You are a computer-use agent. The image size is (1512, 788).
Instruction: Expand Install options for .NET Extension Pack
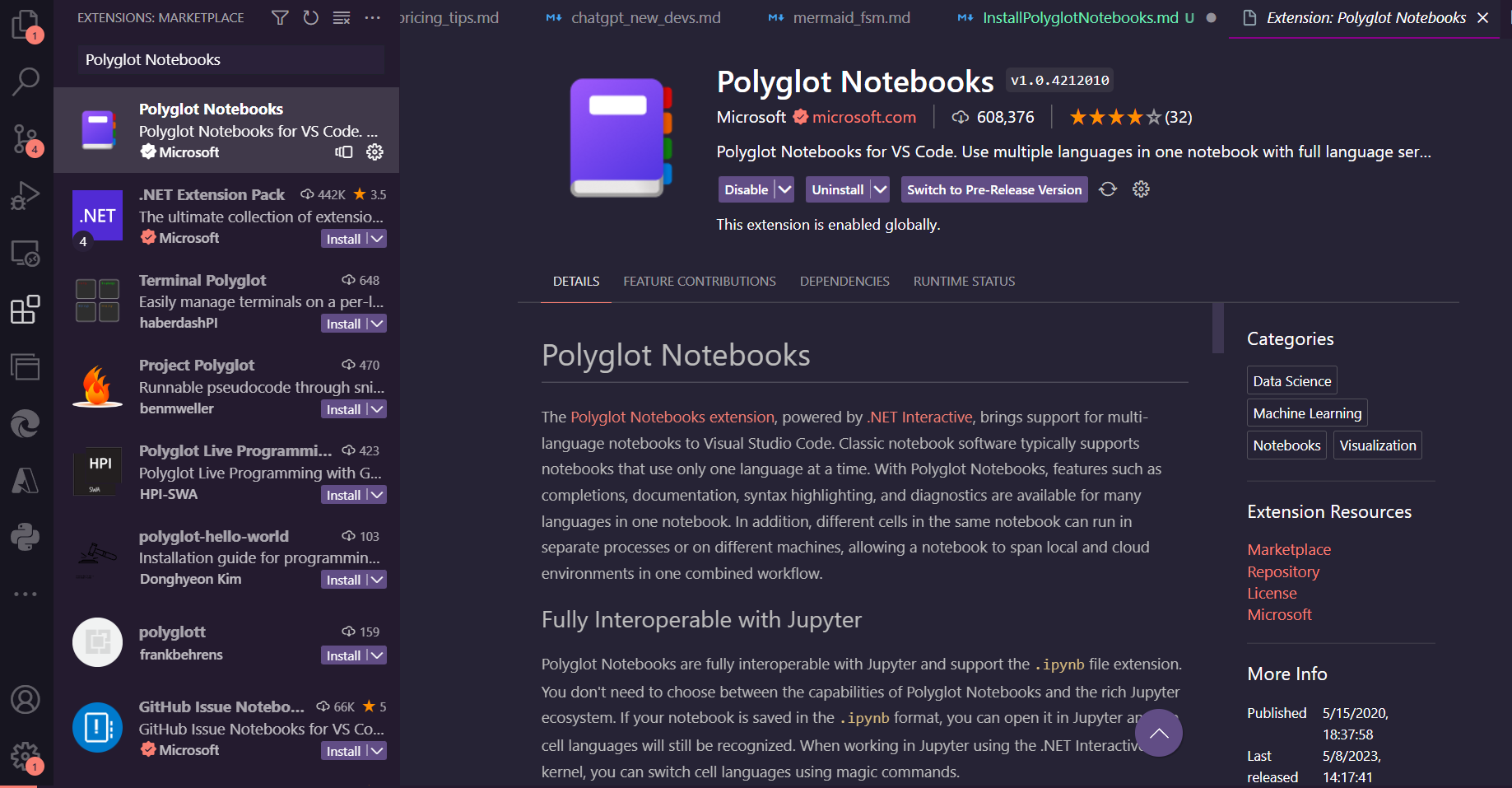click(x=377, y=239)
